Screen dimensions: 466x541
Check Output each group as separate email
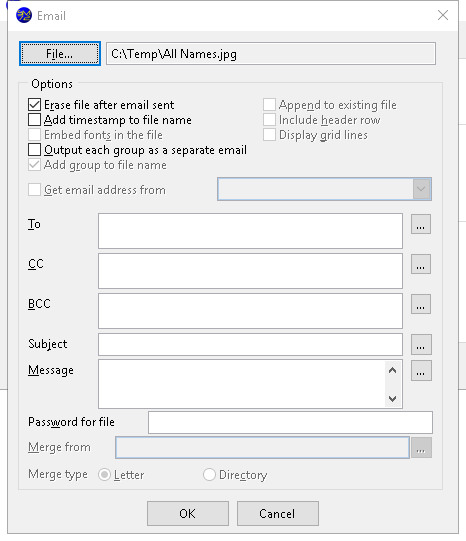34,150
